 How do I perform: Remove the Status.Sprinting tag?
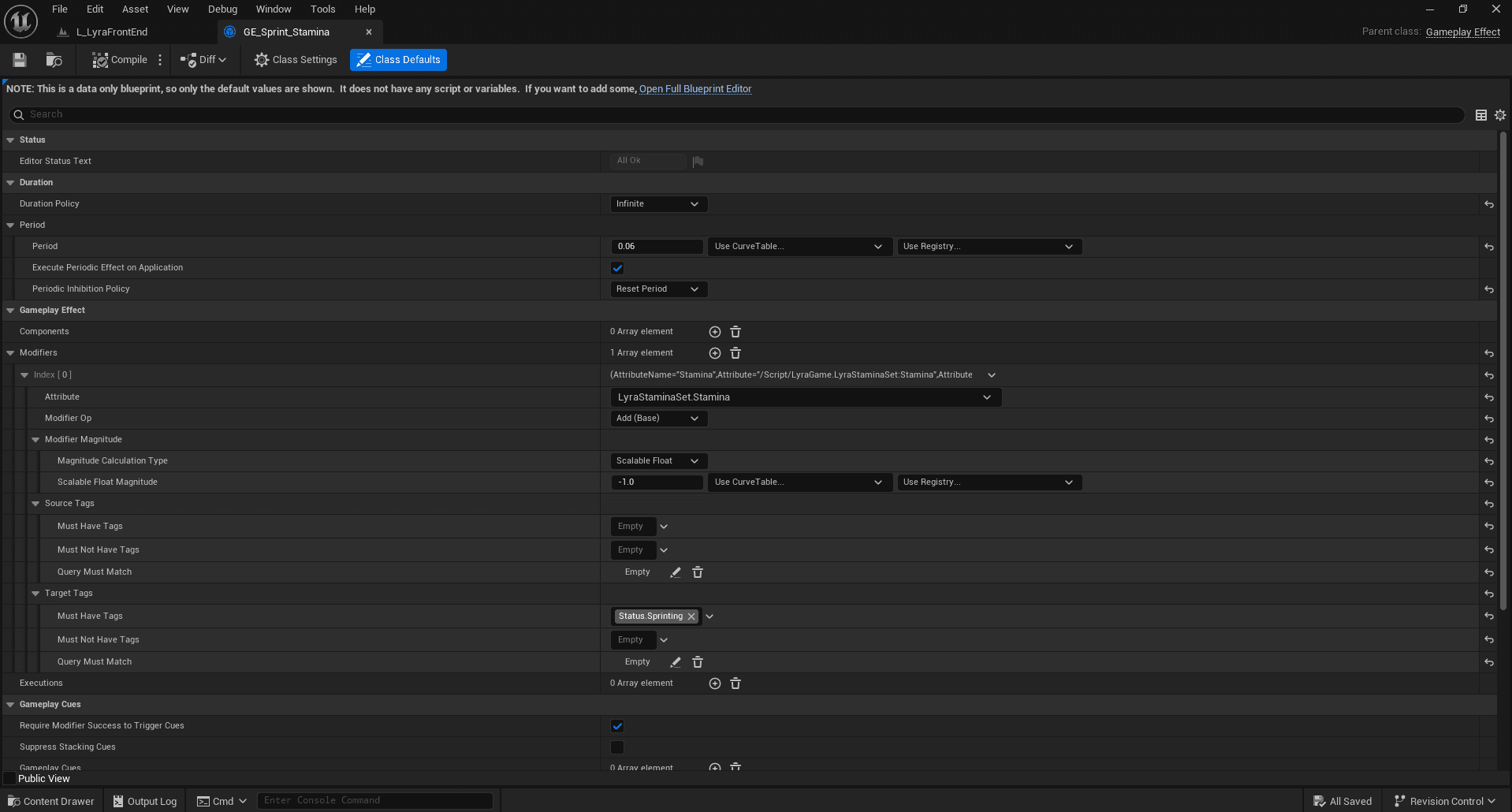(691, 616)
